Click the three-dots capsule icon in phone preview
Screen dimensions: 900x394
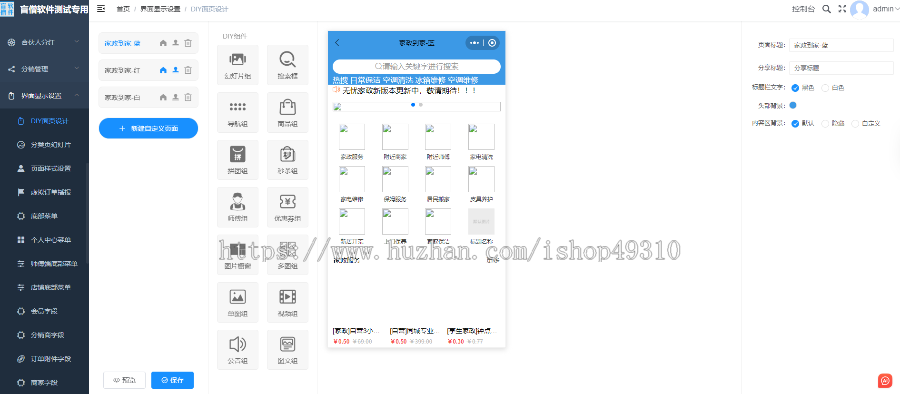pyautogui.click(x=474, y=43)
